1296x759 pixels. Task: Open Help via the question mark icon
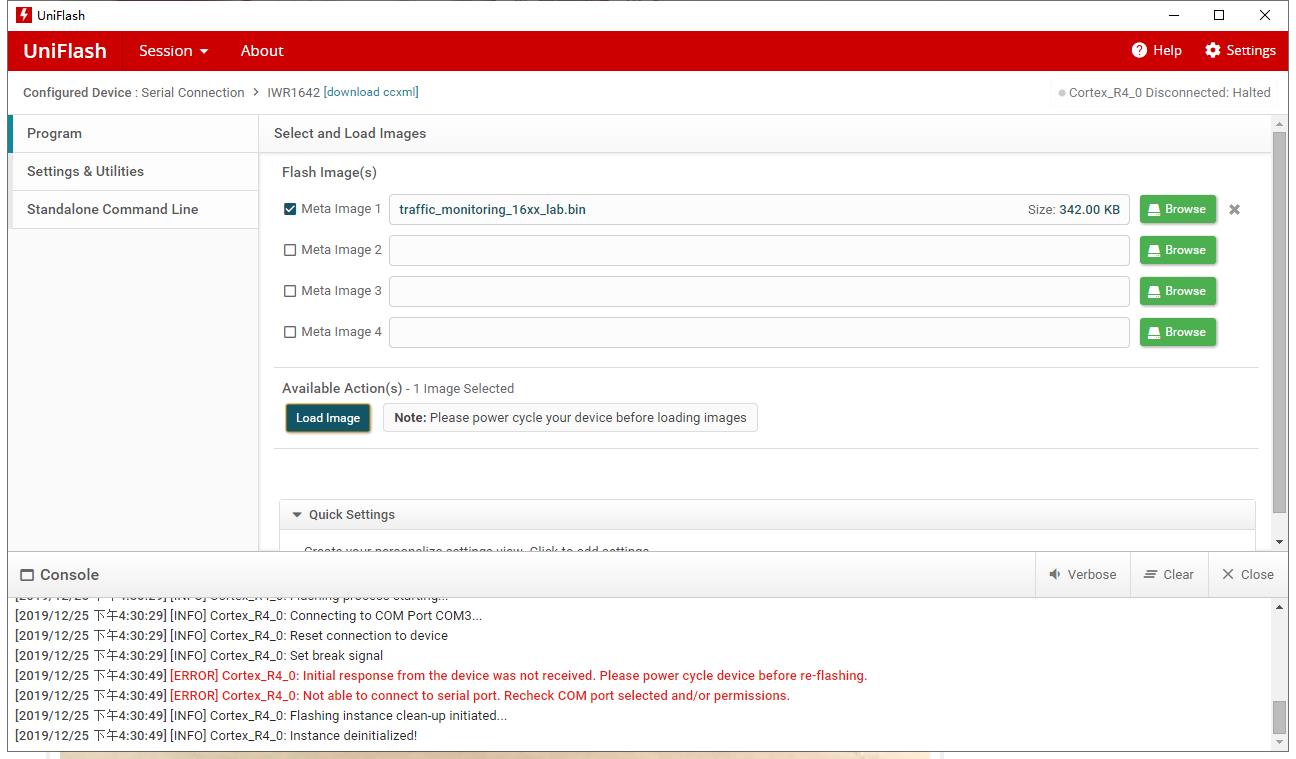(1139, 50)
